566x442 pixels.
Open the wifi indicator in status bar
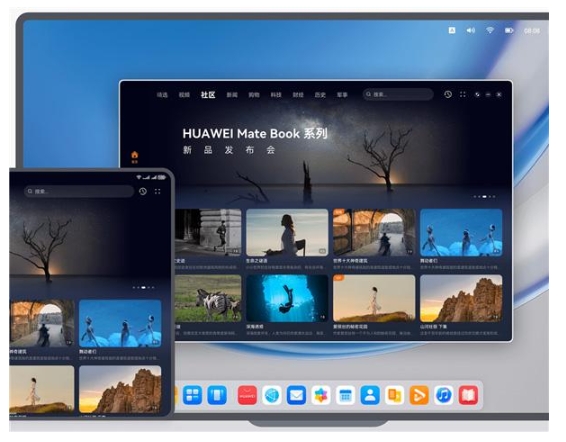coord(490,30)
